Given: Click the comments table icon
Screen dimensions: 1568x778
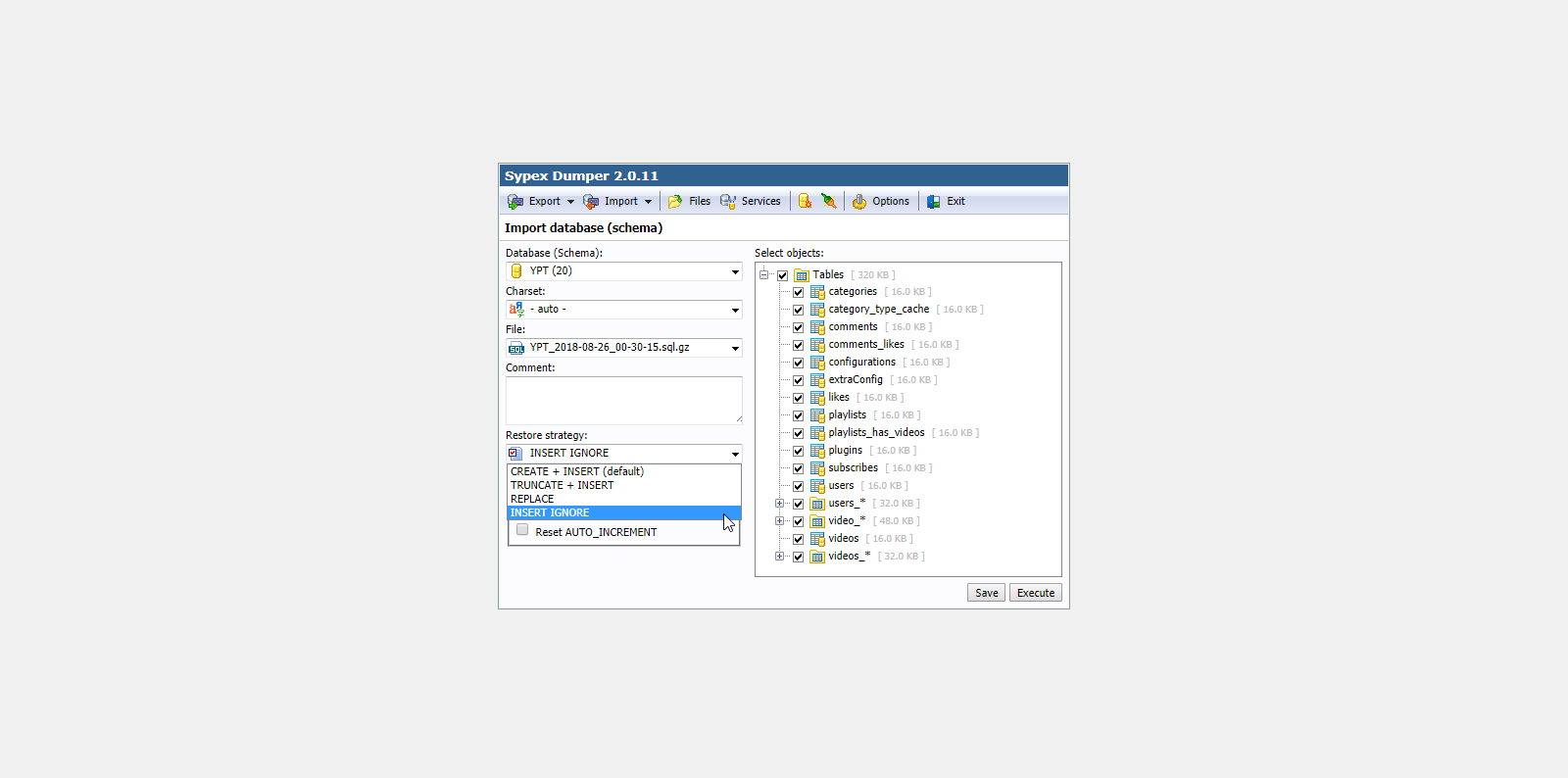Looking at the screenshot, I should click(817, 327).
